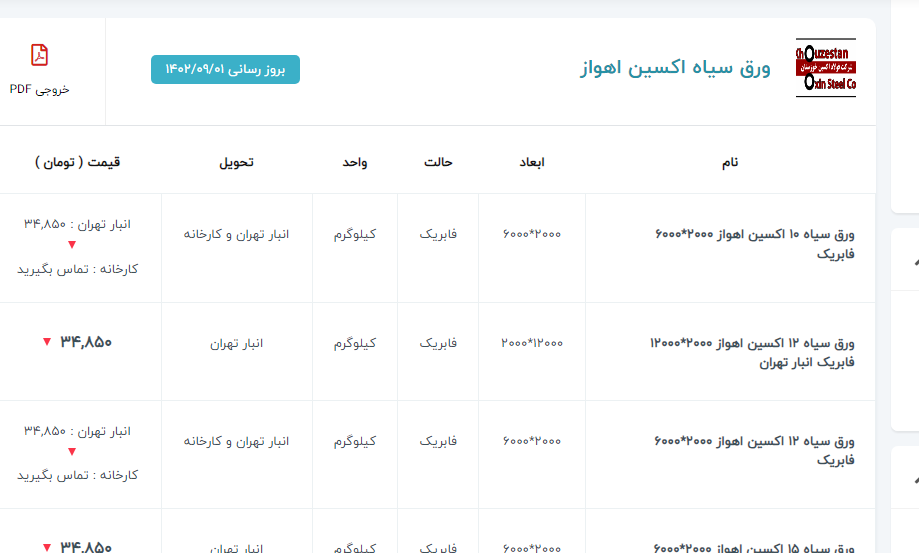Click red arrow beside bold ۳۴,۸۵۰ in 12000*2000 row
The image size is (919, 553).
[46, 342]
